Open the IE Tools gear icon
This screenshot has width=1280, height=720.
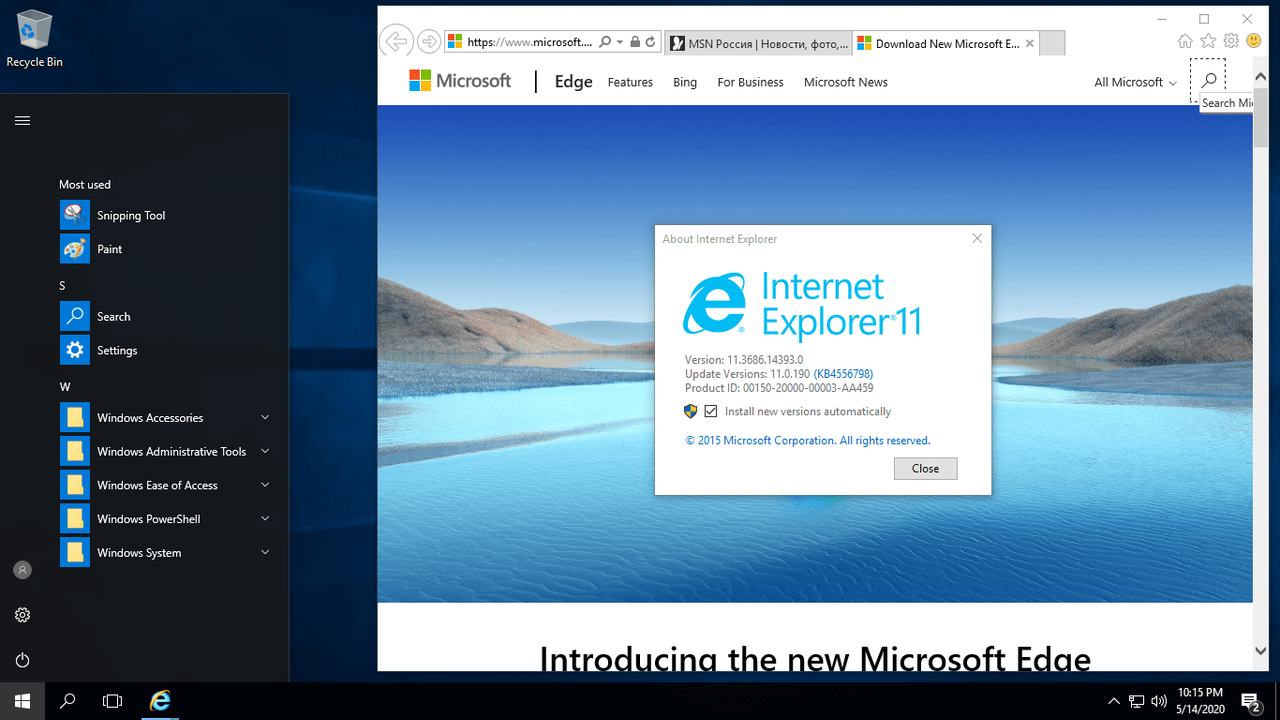tap(1231, 41)
